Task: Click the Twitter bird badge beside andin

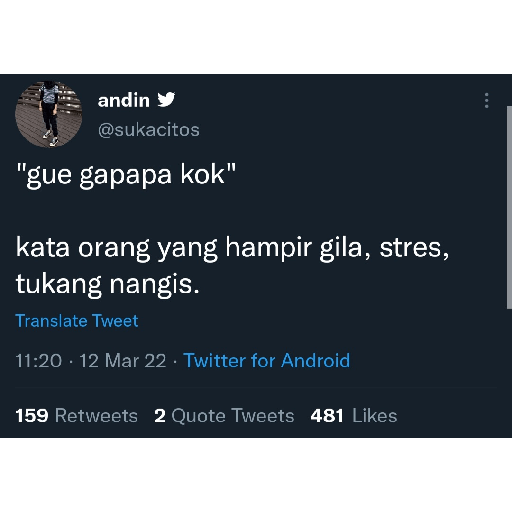Action: [166, 100]
